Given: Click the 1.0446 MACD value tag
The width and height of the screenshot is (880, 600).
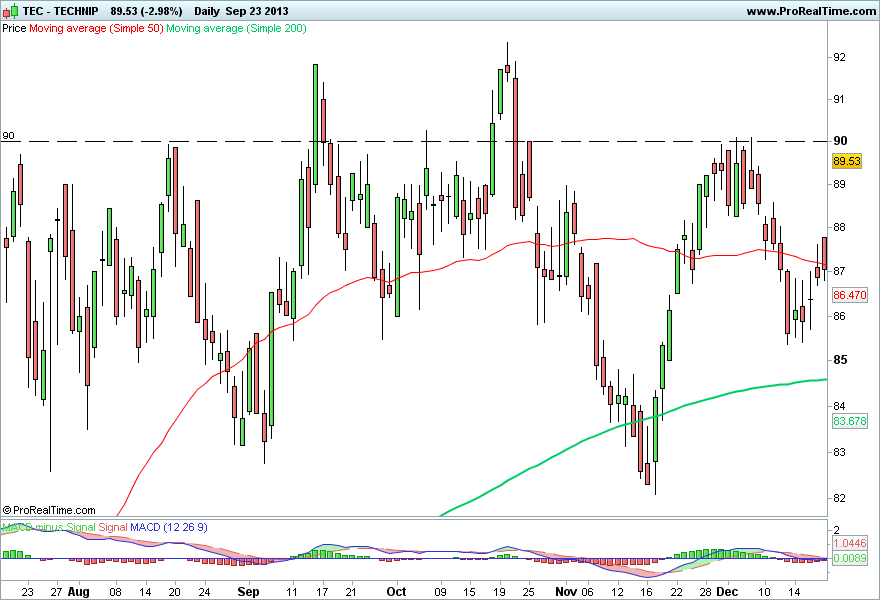Looking at the screenshot, I should click(849, 543).
